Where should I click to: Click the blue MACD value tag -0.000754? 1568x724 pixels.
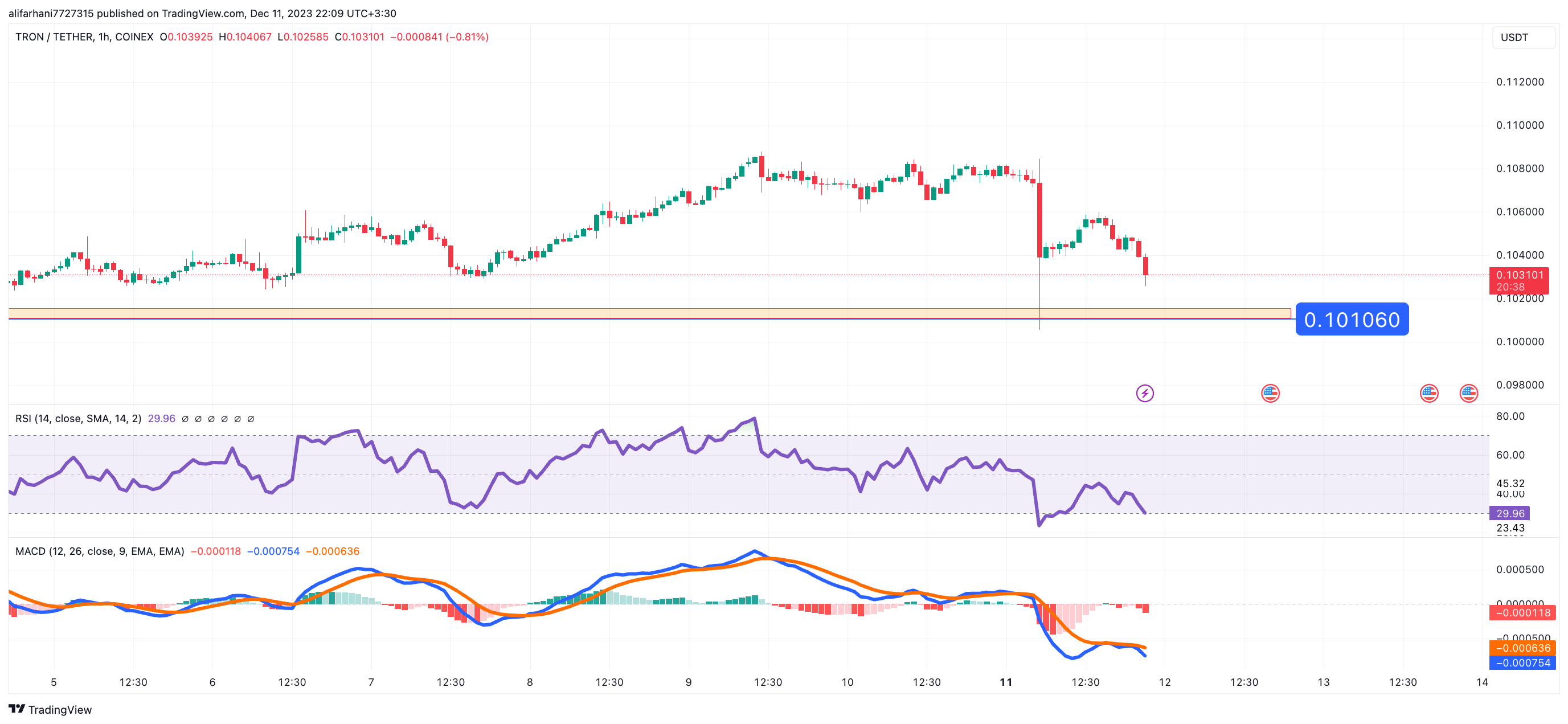click(1522, 662)
